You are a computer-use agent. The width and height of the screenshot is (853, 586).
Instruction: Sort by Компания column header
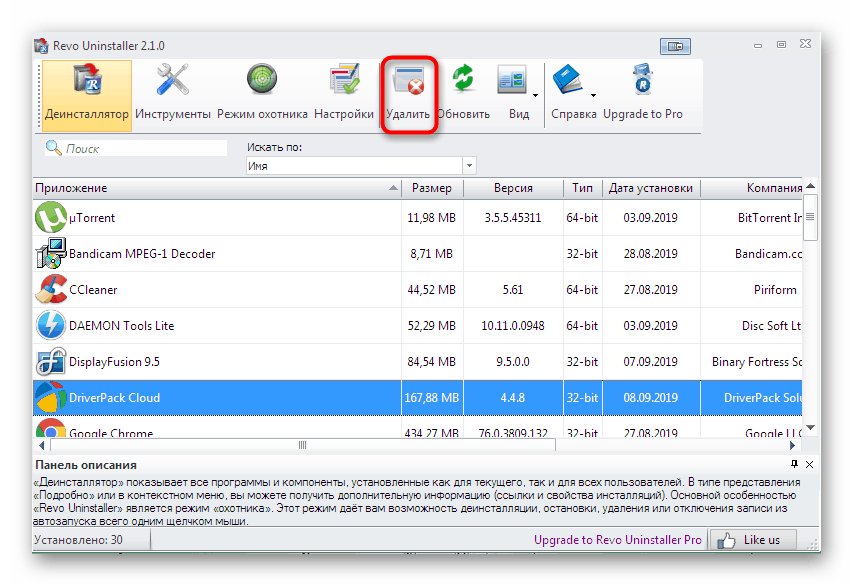pyautogui.click(x=752, y=188)
